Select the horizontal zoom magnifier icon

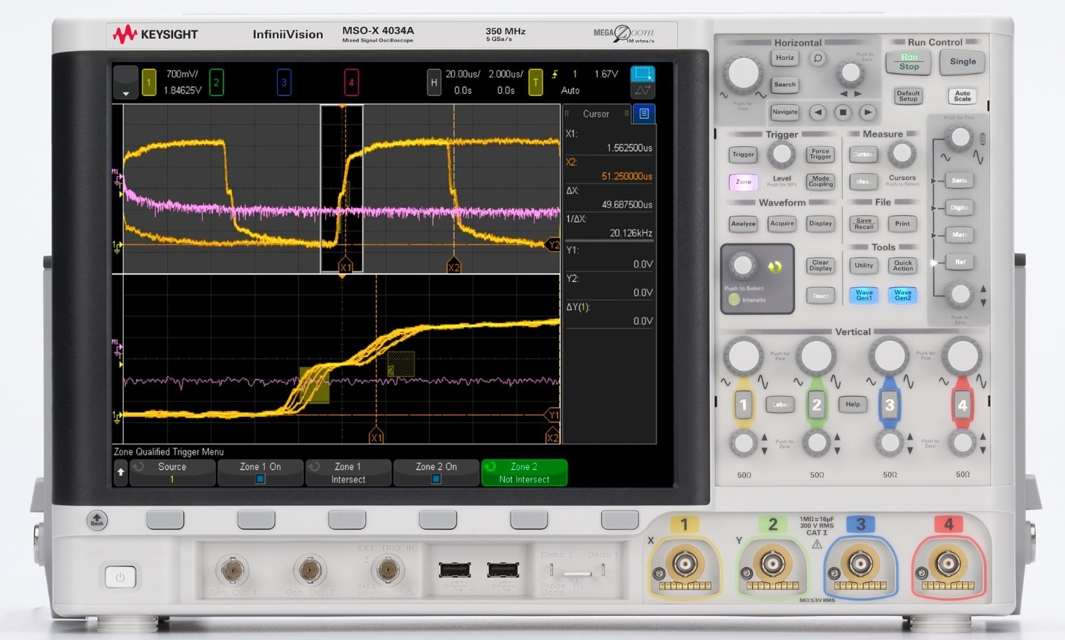(x=819, y=58)
